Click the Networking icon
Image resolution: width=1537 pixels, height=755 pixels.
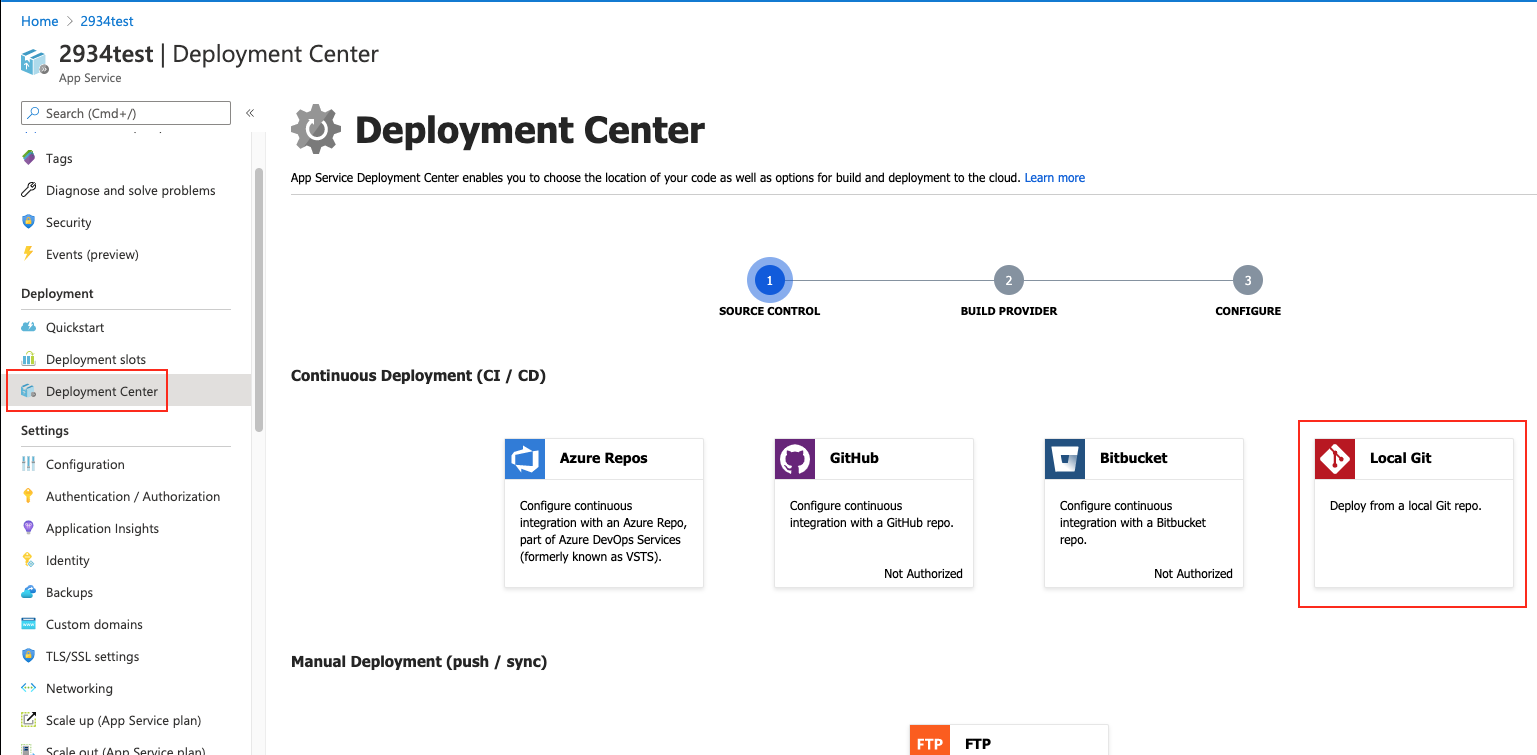[x=28, y=688]
